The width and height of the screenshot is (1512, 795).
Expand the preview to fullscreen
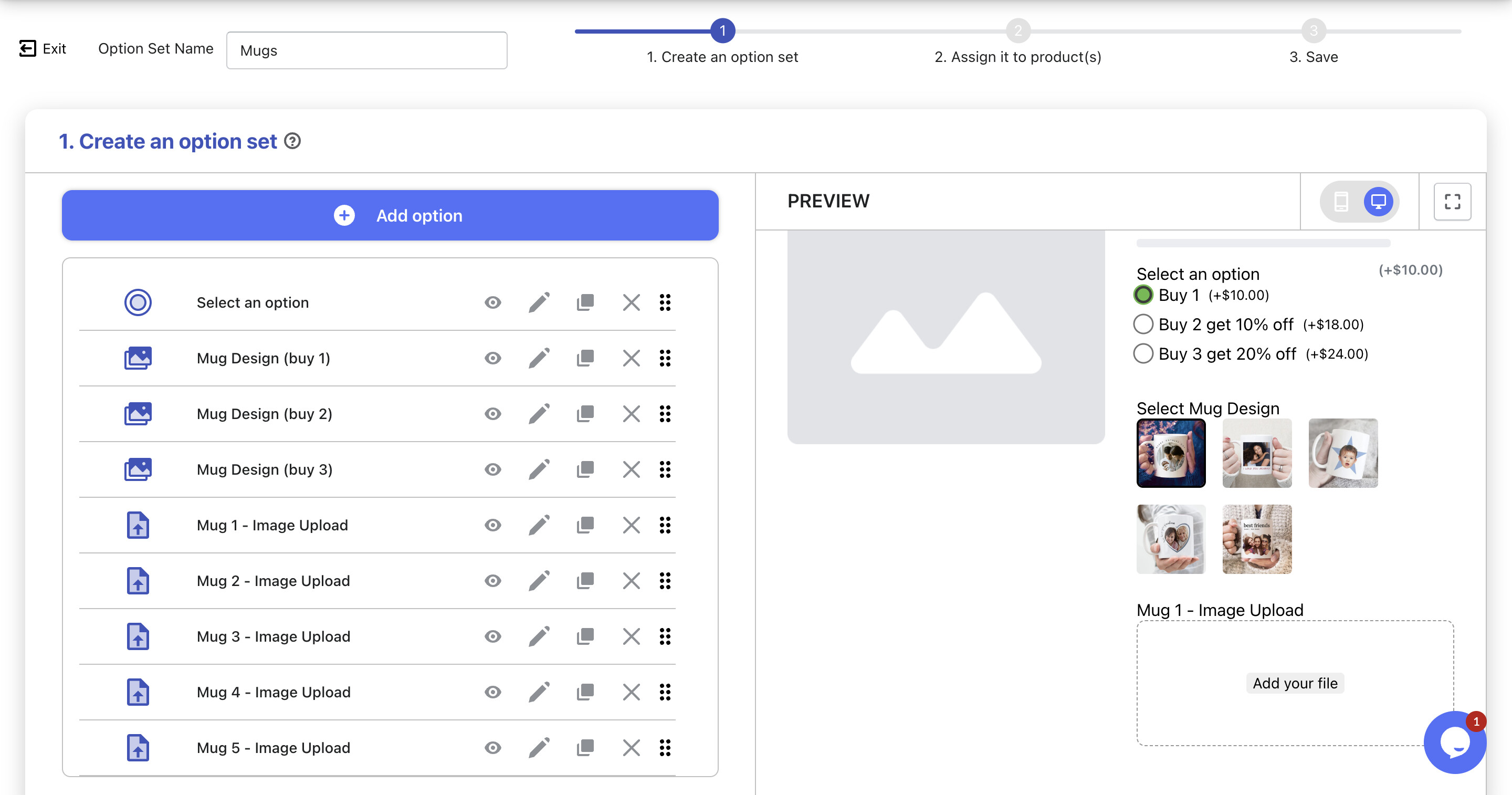1452,202
